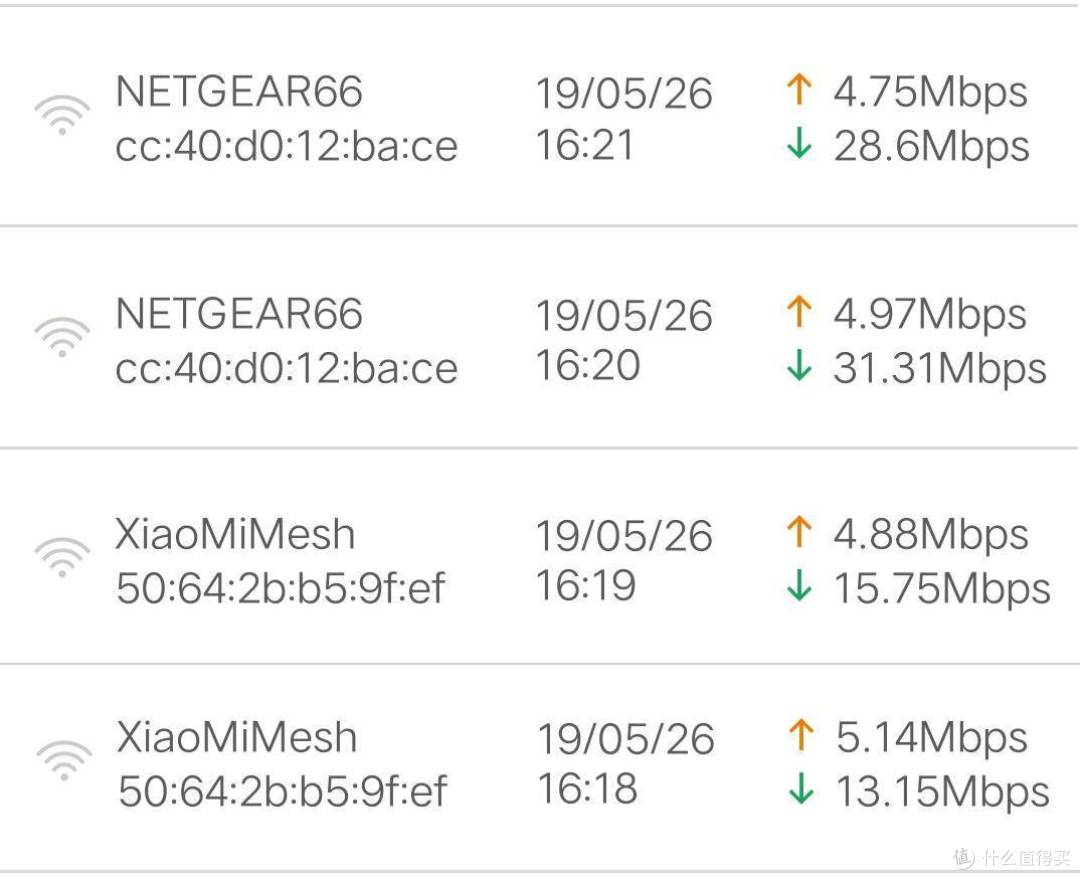
Task: Click the 16:19 test timestamp
Action: [586, 586]
